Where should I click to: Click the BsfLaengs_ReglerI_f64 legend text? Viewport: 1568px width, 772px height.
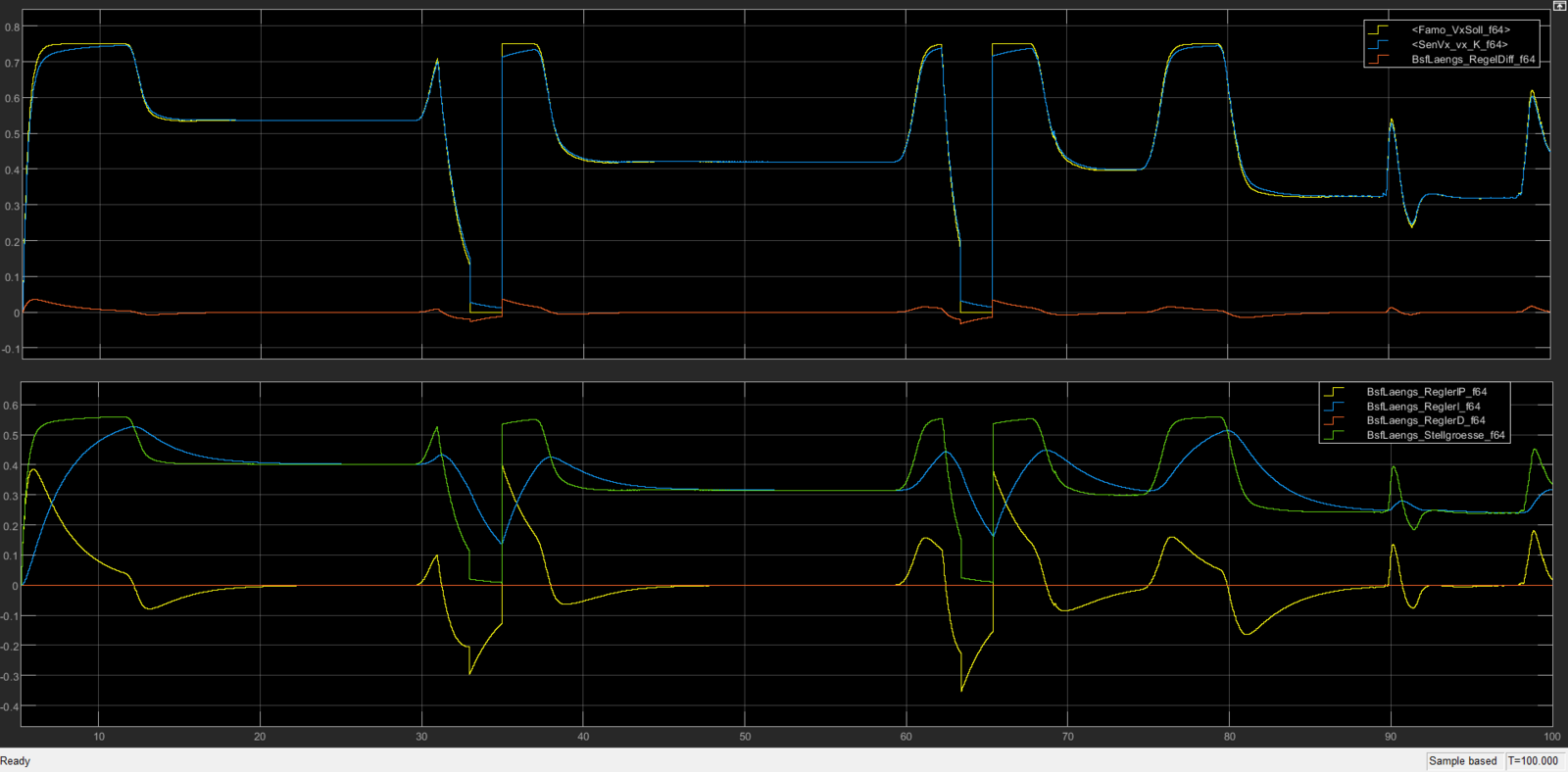[x=1423, y=407]
